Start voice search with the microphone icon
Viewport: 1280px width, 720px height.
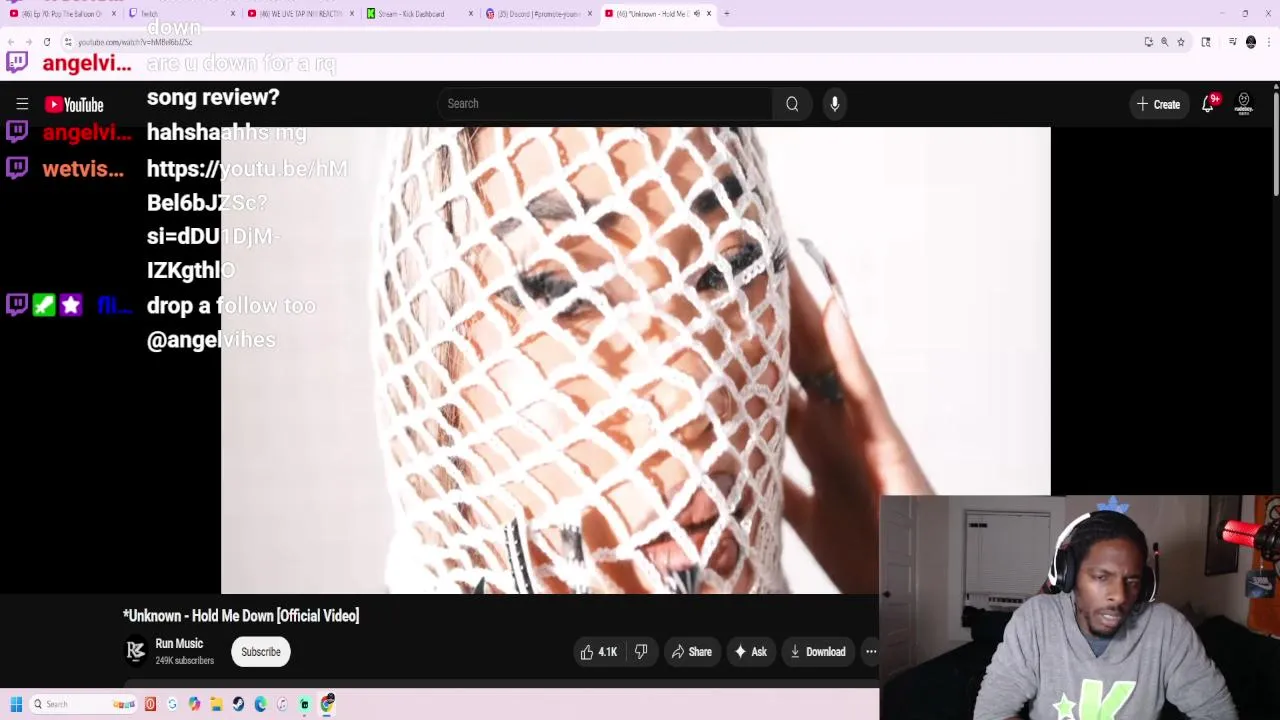835,103
